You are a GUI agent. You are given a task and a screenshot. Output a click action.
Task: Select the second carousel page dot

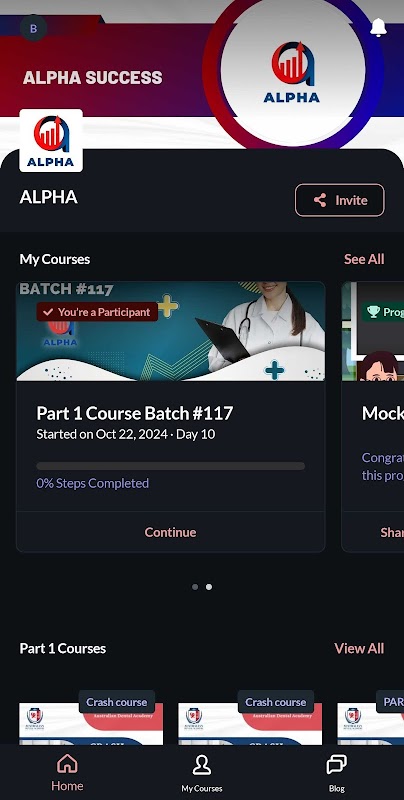point(209,587)
